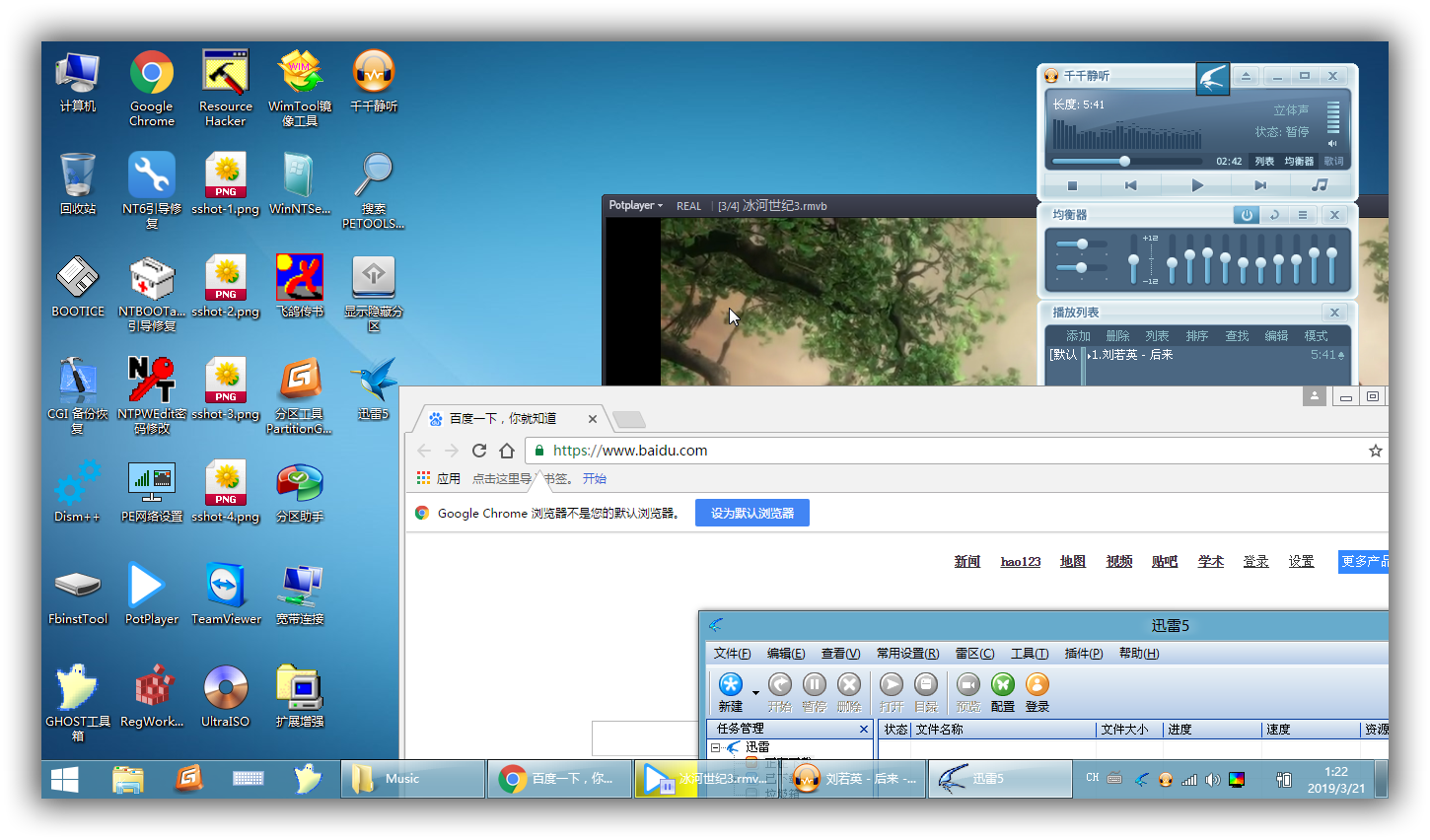
Task: Mute via speaker icon in 千千静听
Action: pos(1331,143)
